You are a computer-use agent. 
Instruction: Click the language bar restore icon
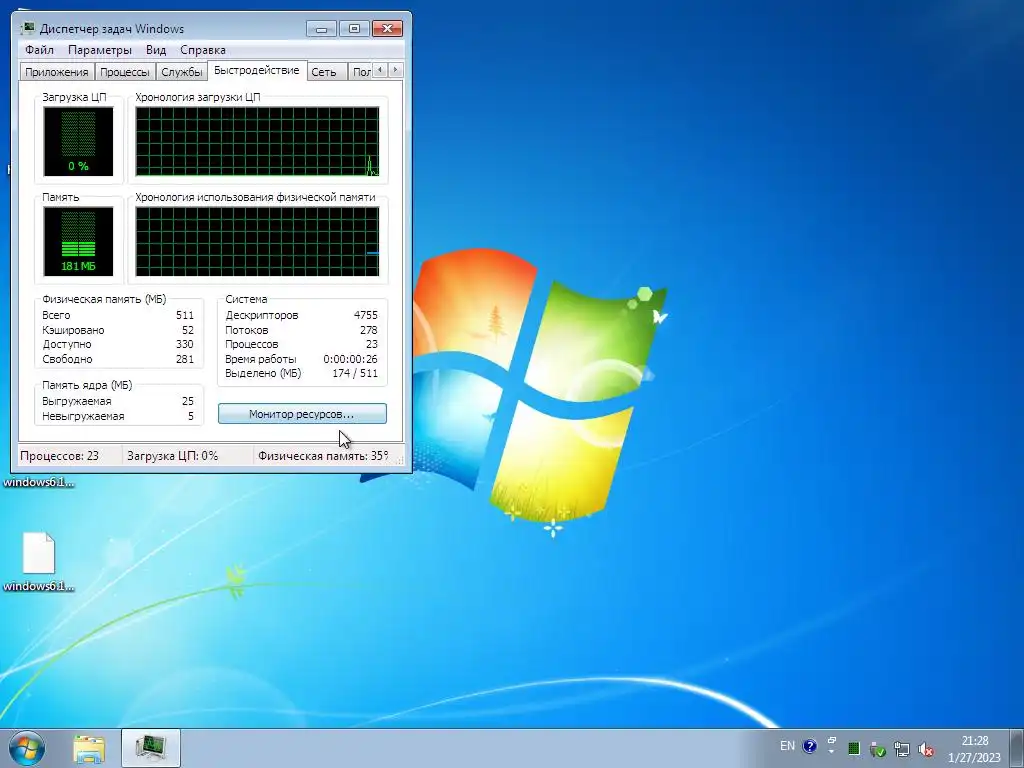tap(832, 741)
